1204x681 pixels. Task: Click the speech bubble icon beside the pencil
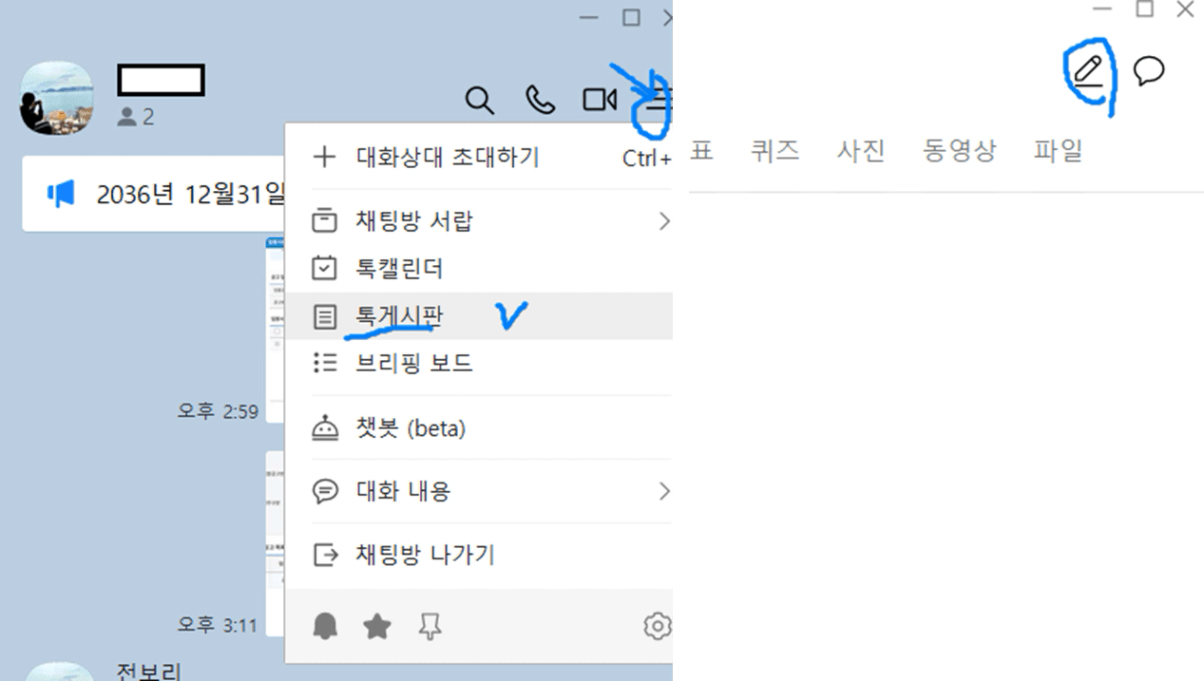point(1149,71)
